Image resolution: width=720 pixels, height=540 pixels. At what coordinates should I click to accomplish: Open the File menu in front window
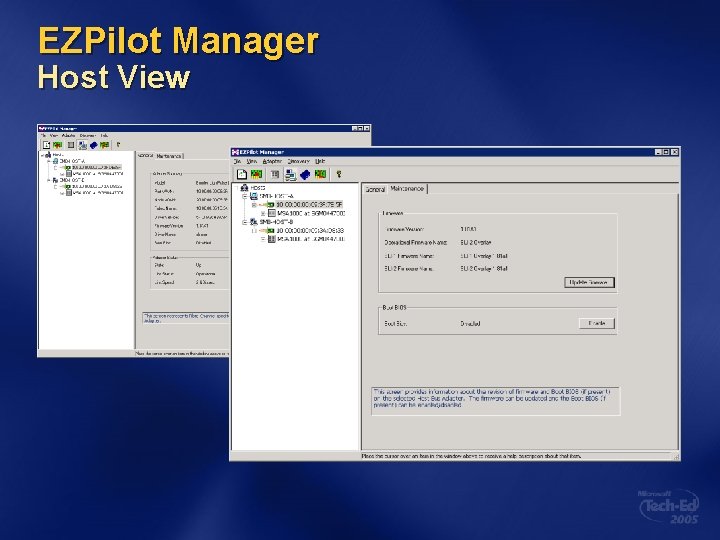[x=237, y=162]
